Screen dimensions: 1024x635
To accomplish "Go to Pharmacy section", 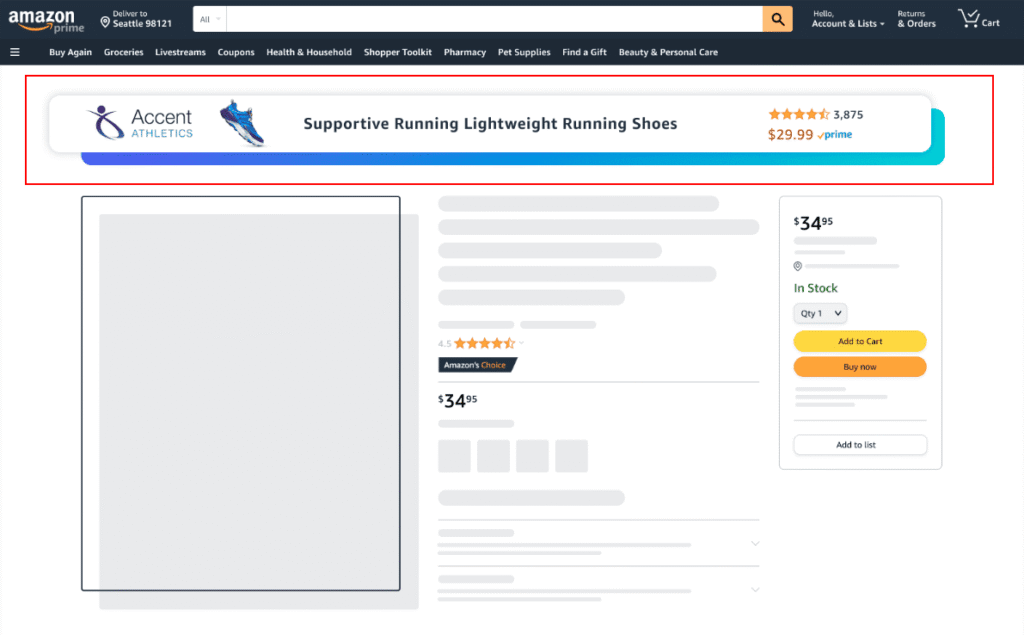I will point(465,52).
